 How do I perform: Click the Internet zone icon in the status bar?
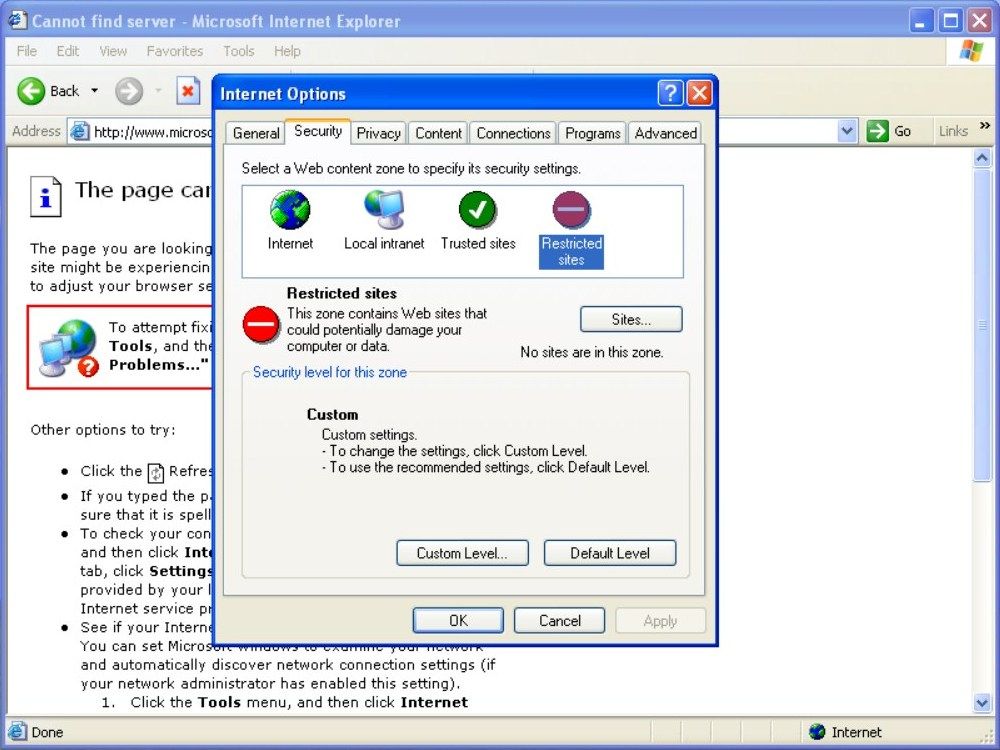tap(817, 732)
